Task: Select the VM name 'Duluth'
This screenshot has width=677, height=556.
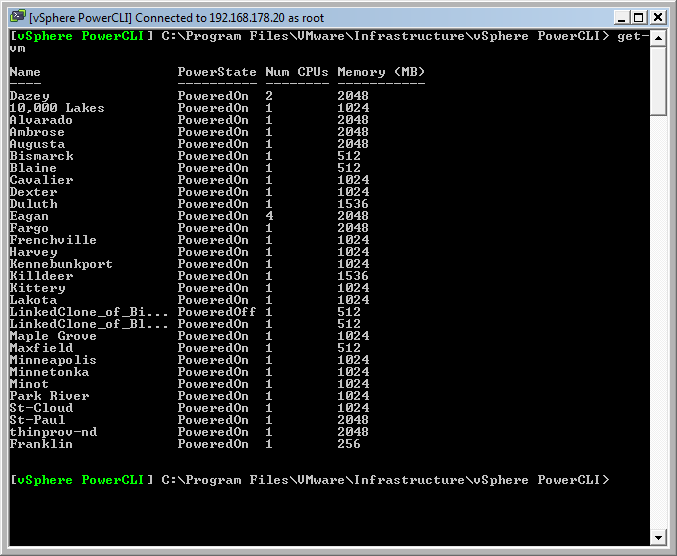Action: pos(33,204)
